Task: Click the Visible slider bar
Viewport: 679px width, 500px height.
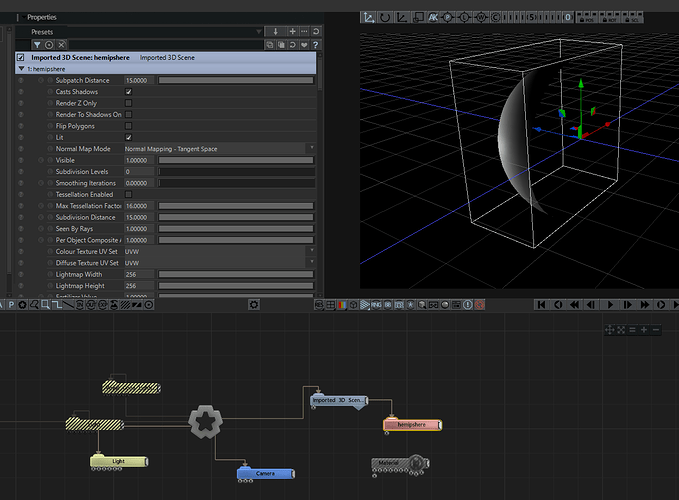Action: point(236,160)
